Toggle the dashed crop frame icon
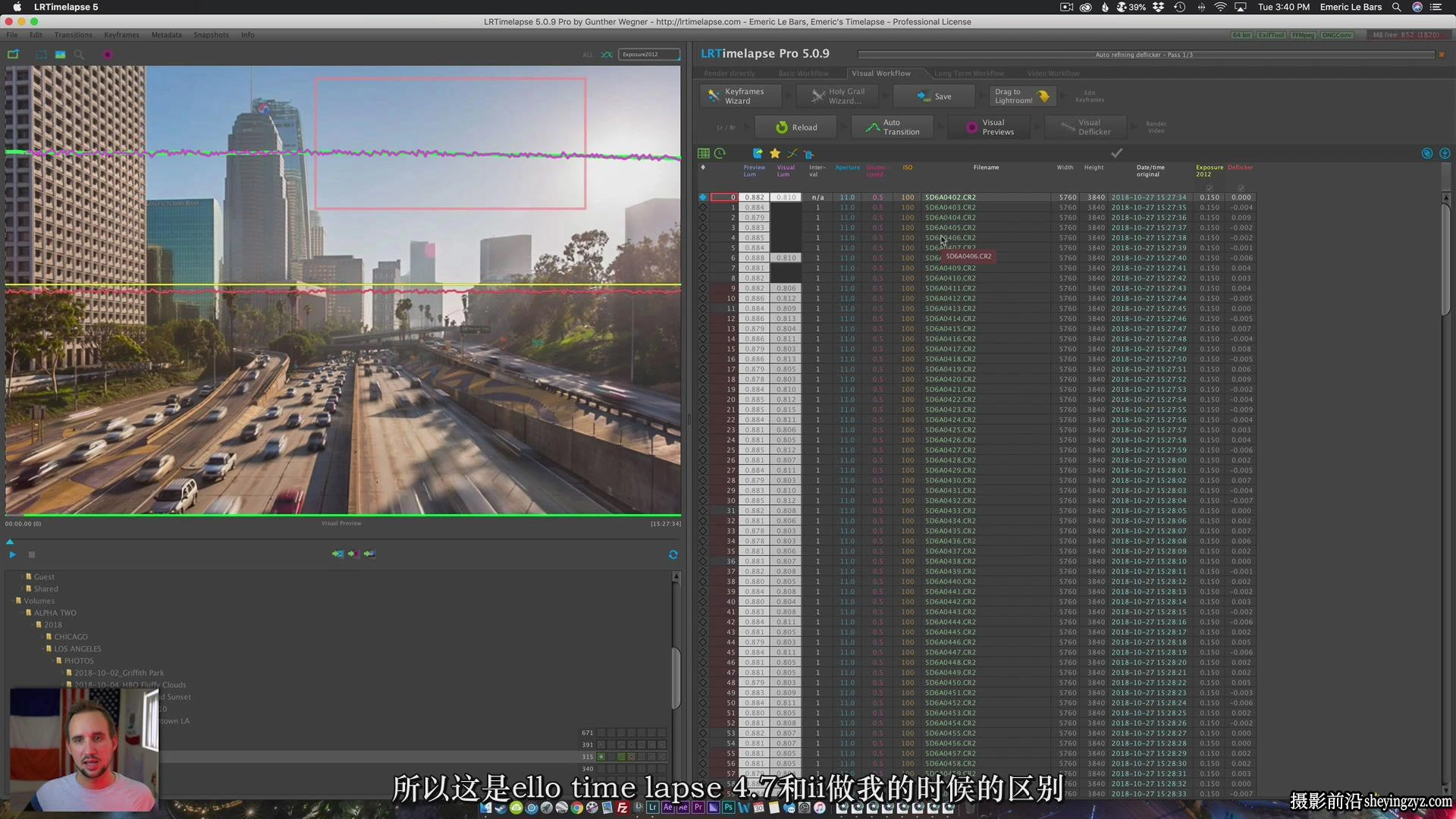Viewport: 1456px width, 819px height. (x=41, y=55)
